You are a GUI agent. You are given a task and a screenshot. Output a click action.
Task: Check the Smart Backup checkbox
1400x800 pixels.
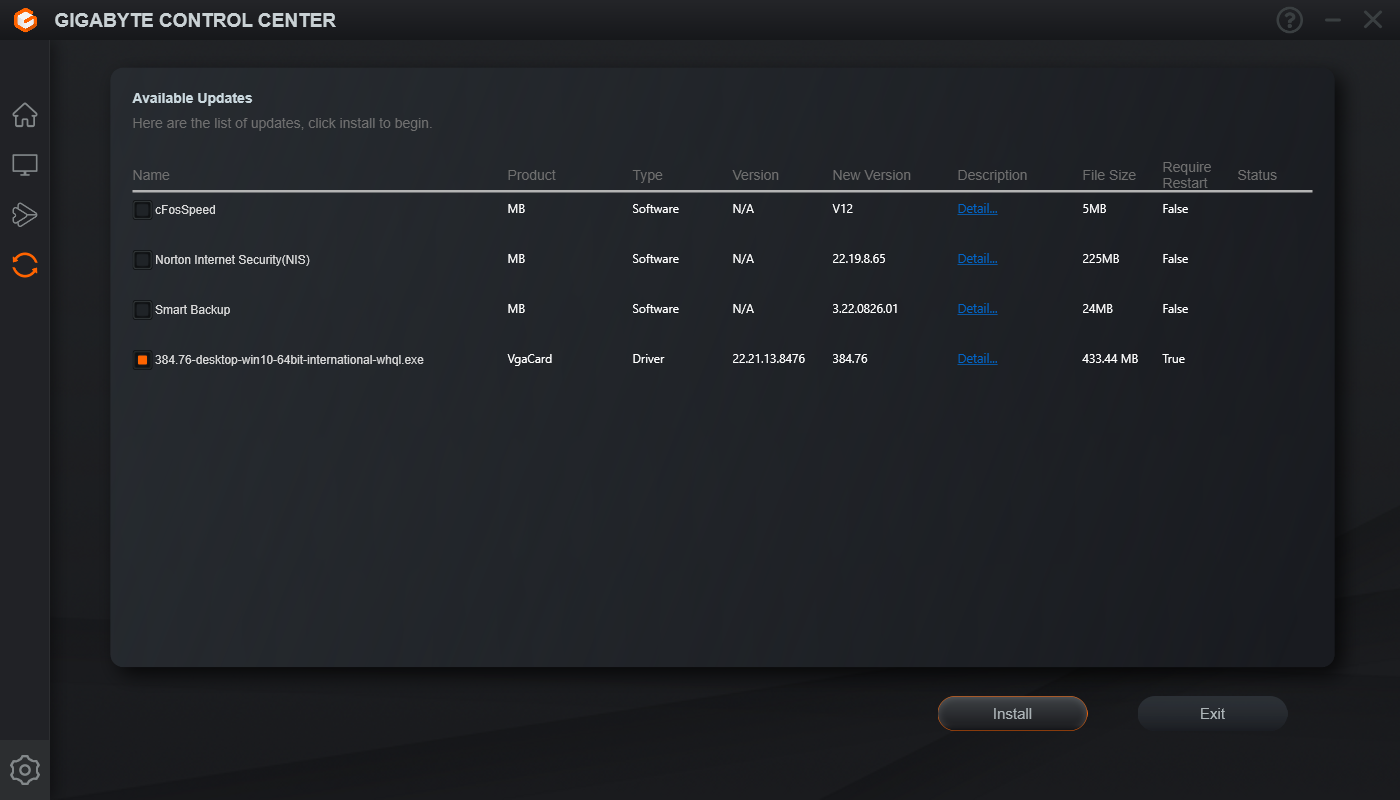(x=142, y=310)
